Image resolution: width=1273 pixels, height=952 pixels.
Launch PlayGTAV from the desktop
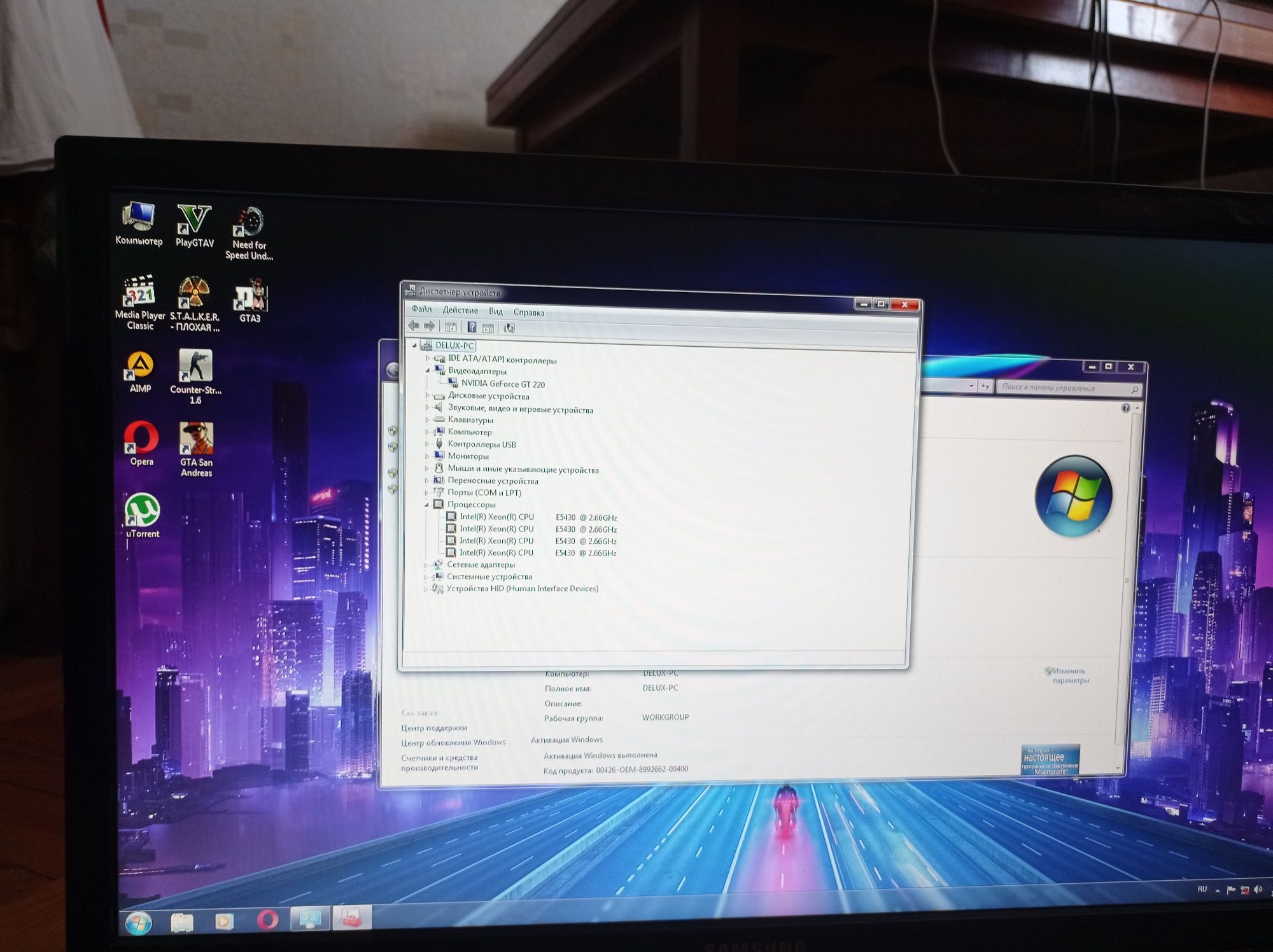pyautogui.click(x=194, y=226)
